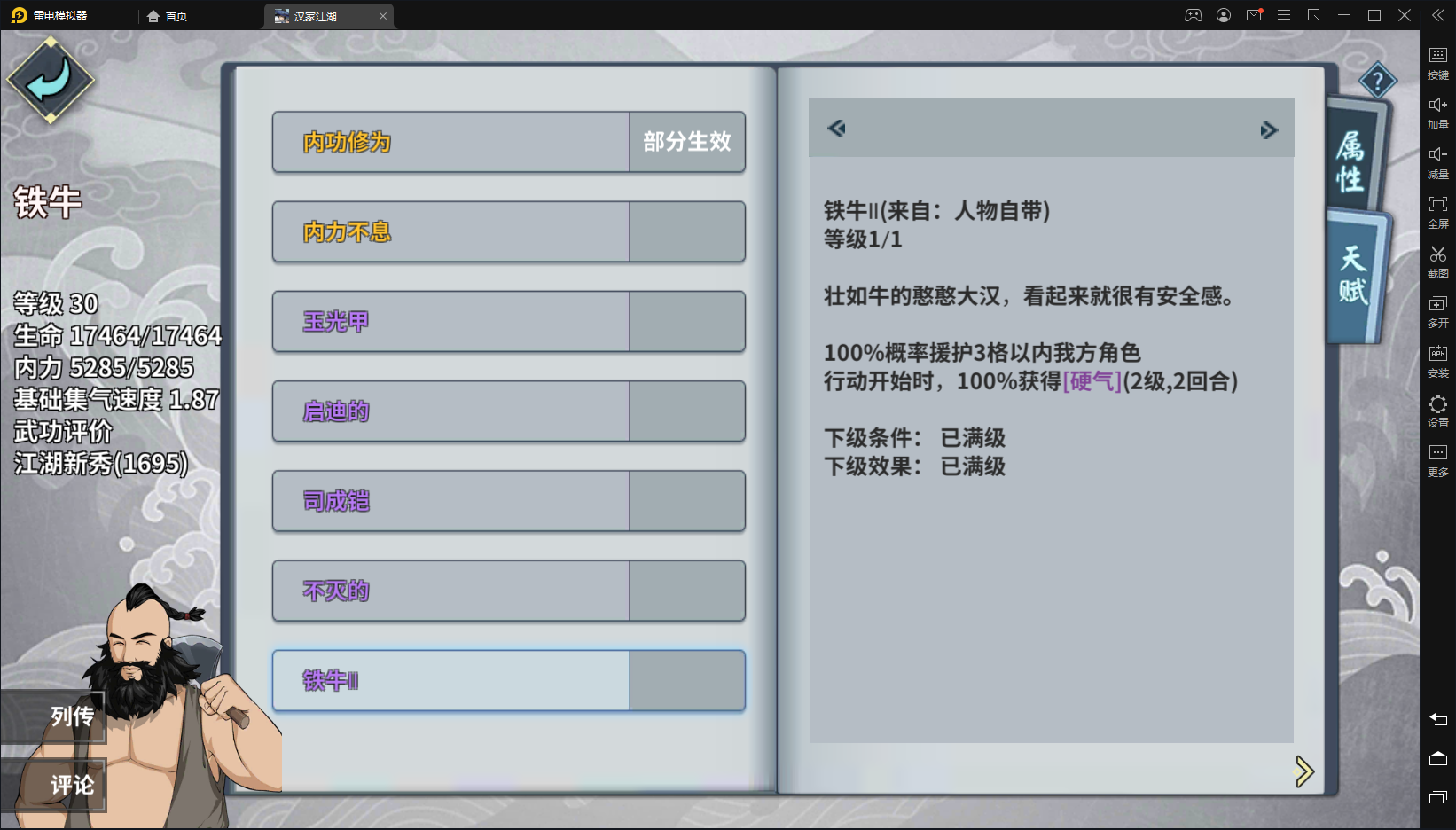Click the pop-out window icon in title bar

(1314, 15)
